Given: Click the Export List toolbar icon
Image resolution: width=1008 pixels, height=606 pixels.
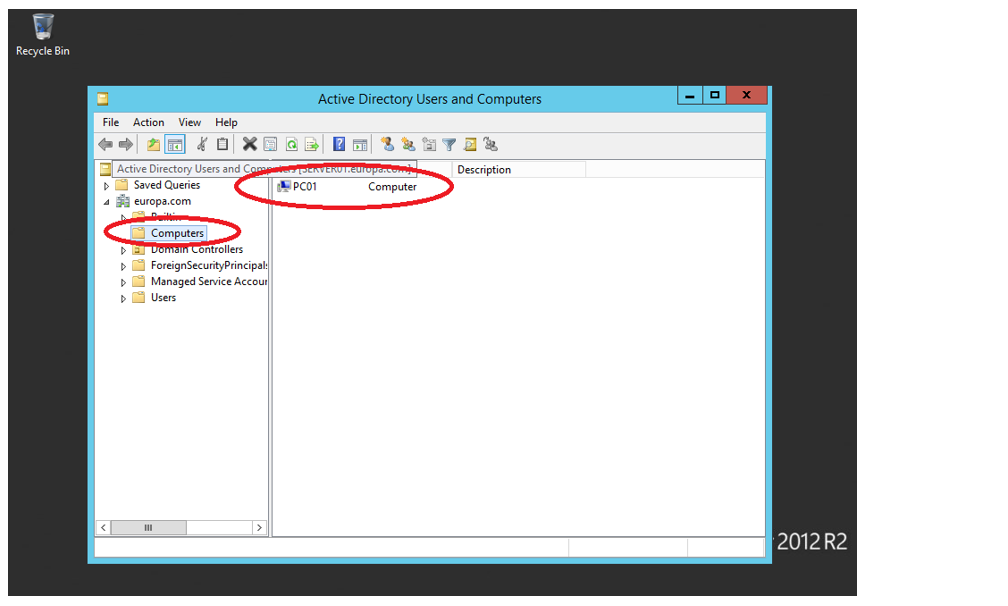Looking at the screenshot, I should 312,145.
